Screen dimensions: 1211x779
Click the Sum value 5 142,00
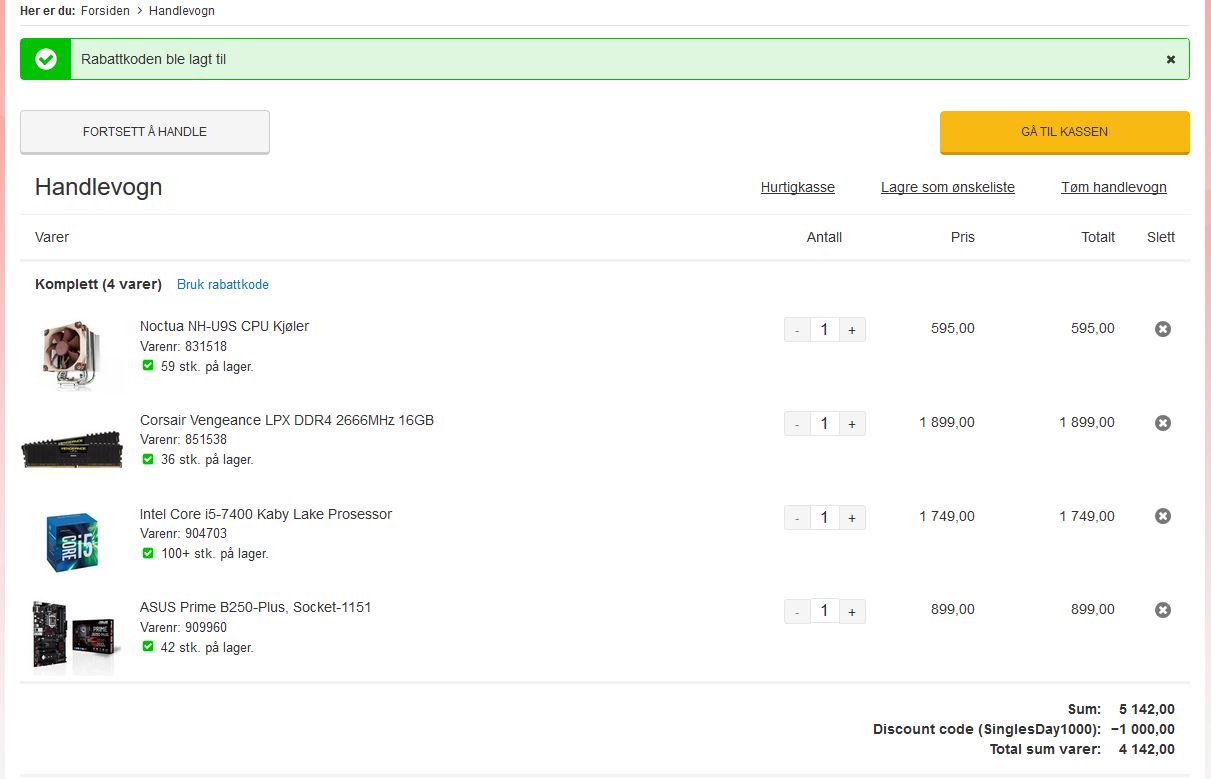click(x=1147, y=709)
